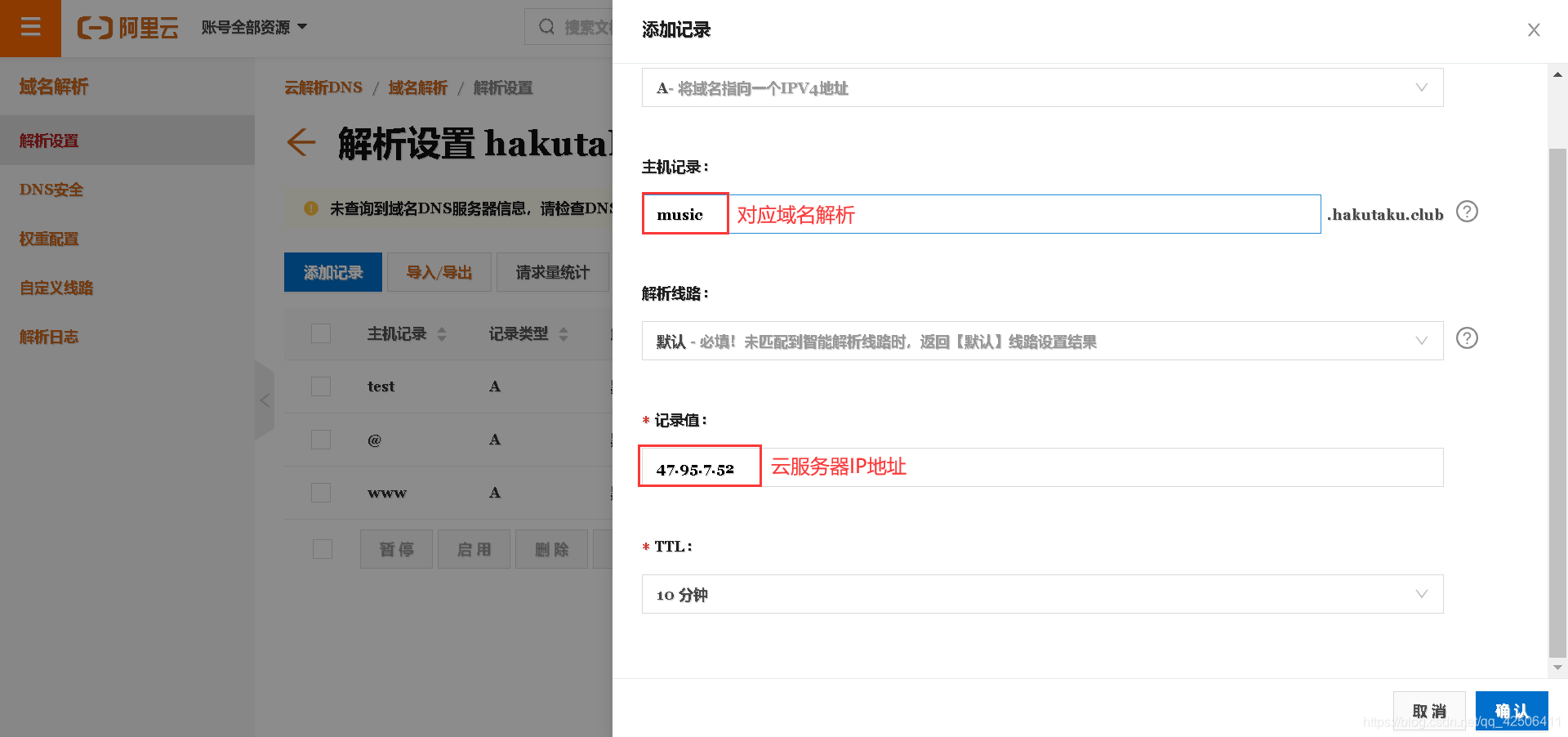The width and height of the screenshot is (1568, 737).
Task: Click the 删除 button
Action: click(552, 549)
